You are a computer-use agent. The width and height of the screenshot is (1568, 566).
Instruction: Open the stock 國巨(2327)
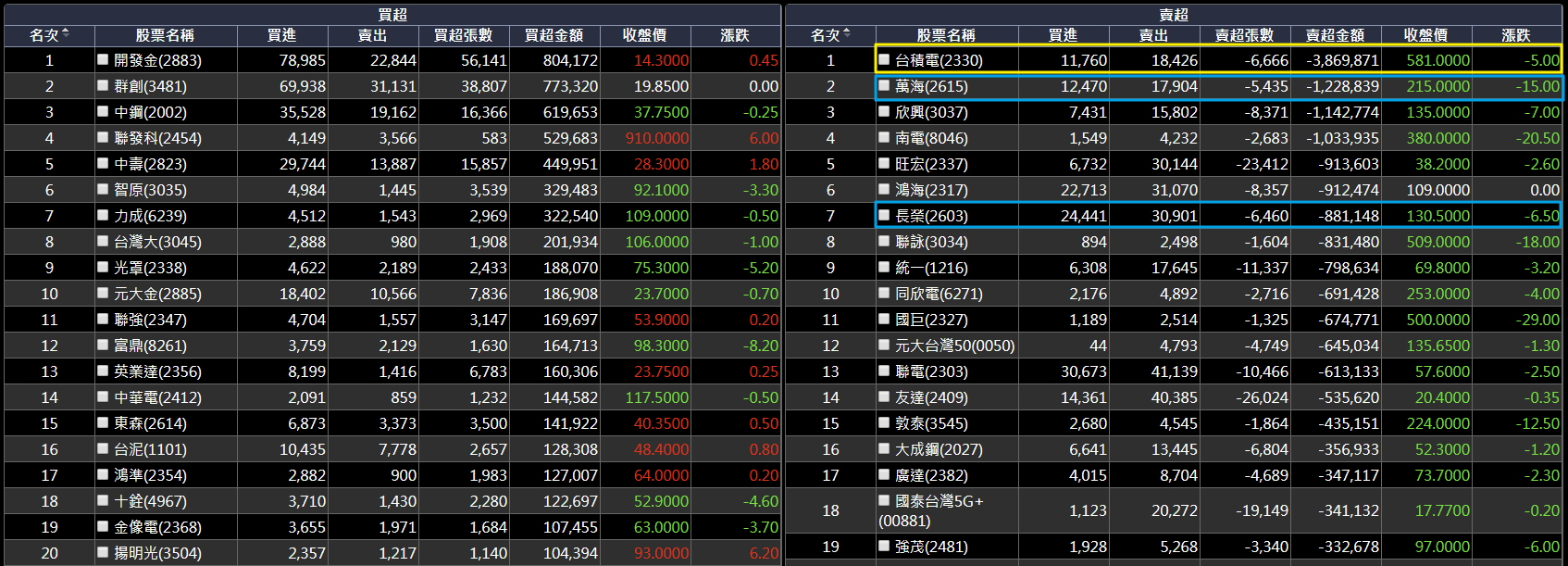931,320
